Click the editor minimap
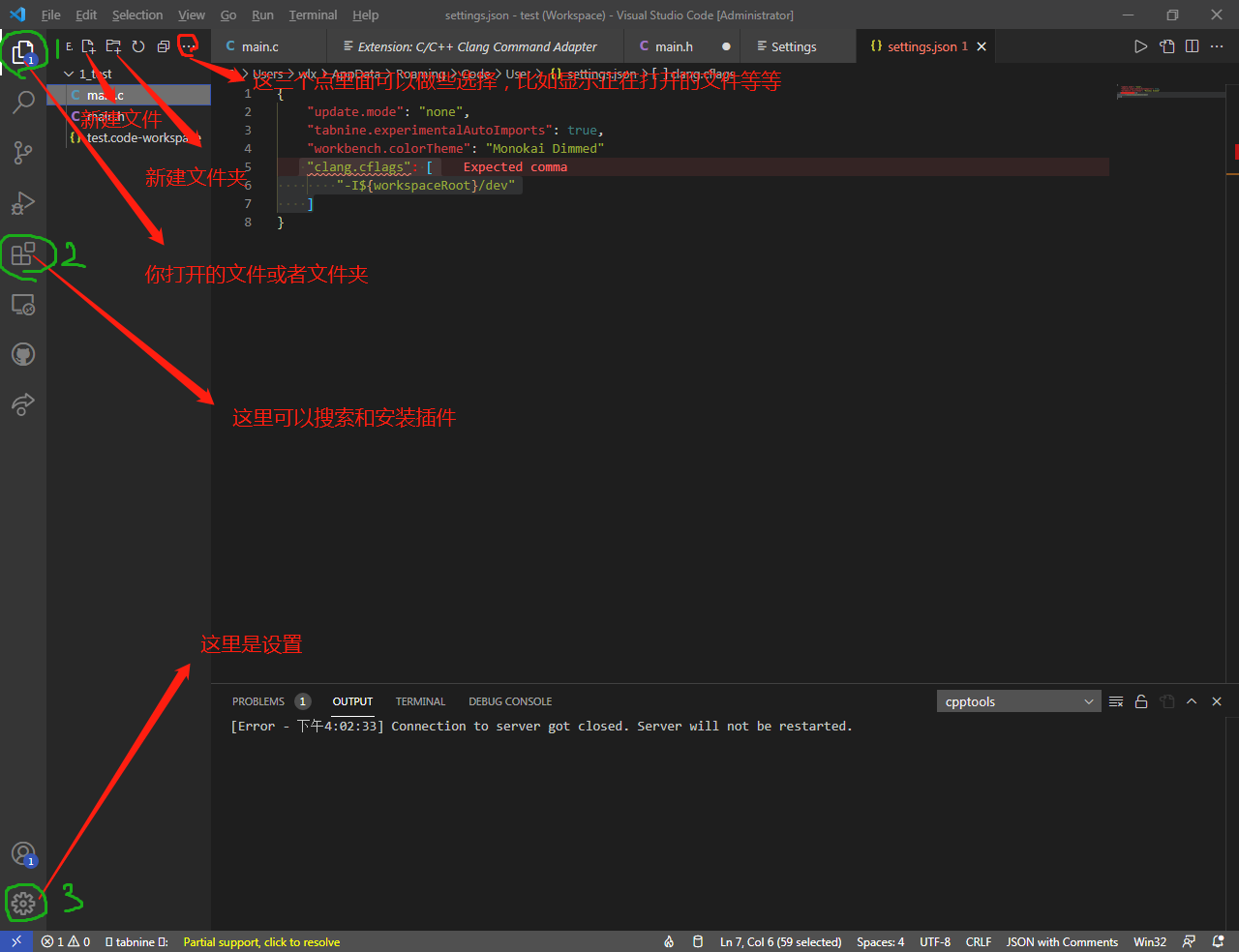The width and height of the screenshot is (1239, 952). coord(1169,93)
